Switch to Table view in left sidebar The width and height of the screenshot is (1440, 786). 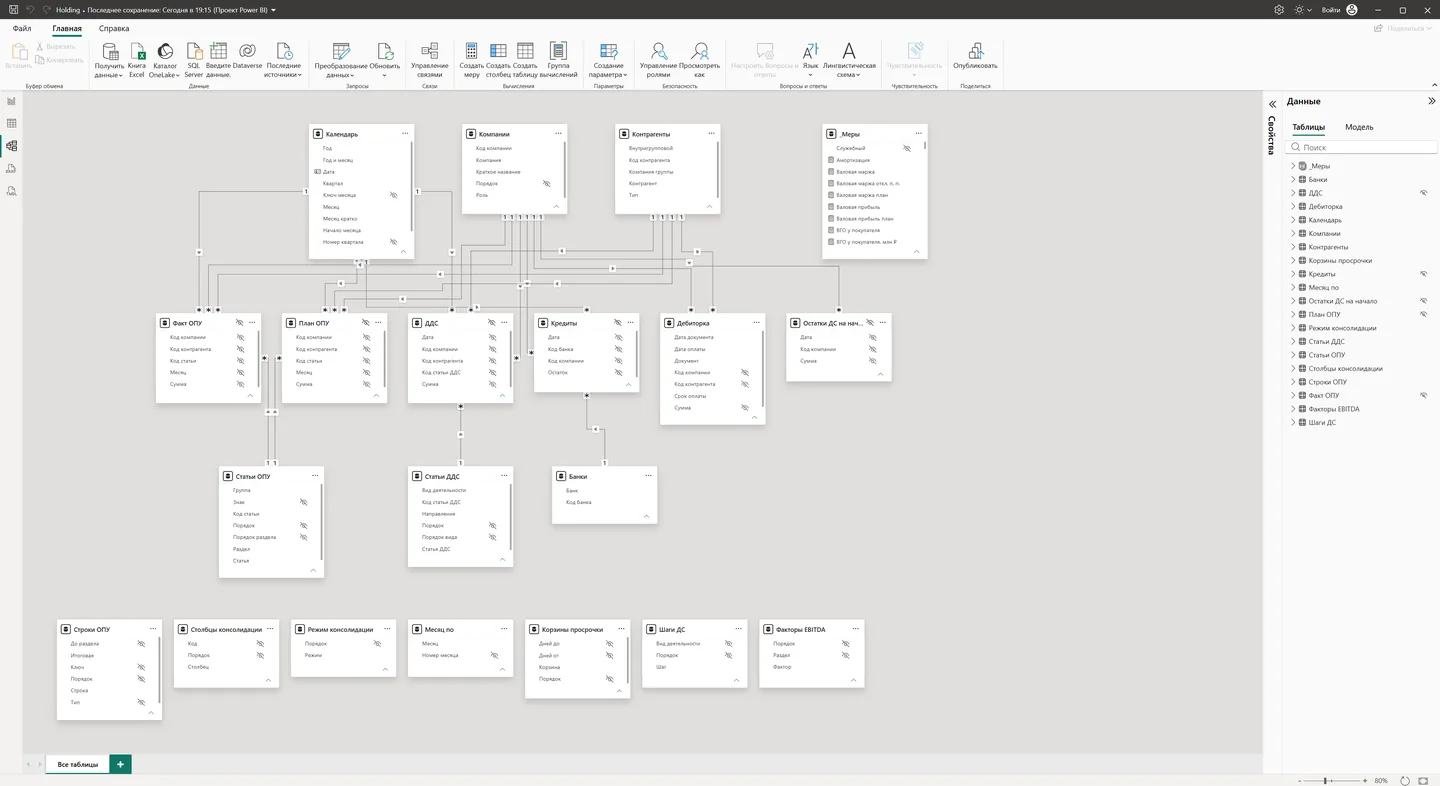point(12,123)
